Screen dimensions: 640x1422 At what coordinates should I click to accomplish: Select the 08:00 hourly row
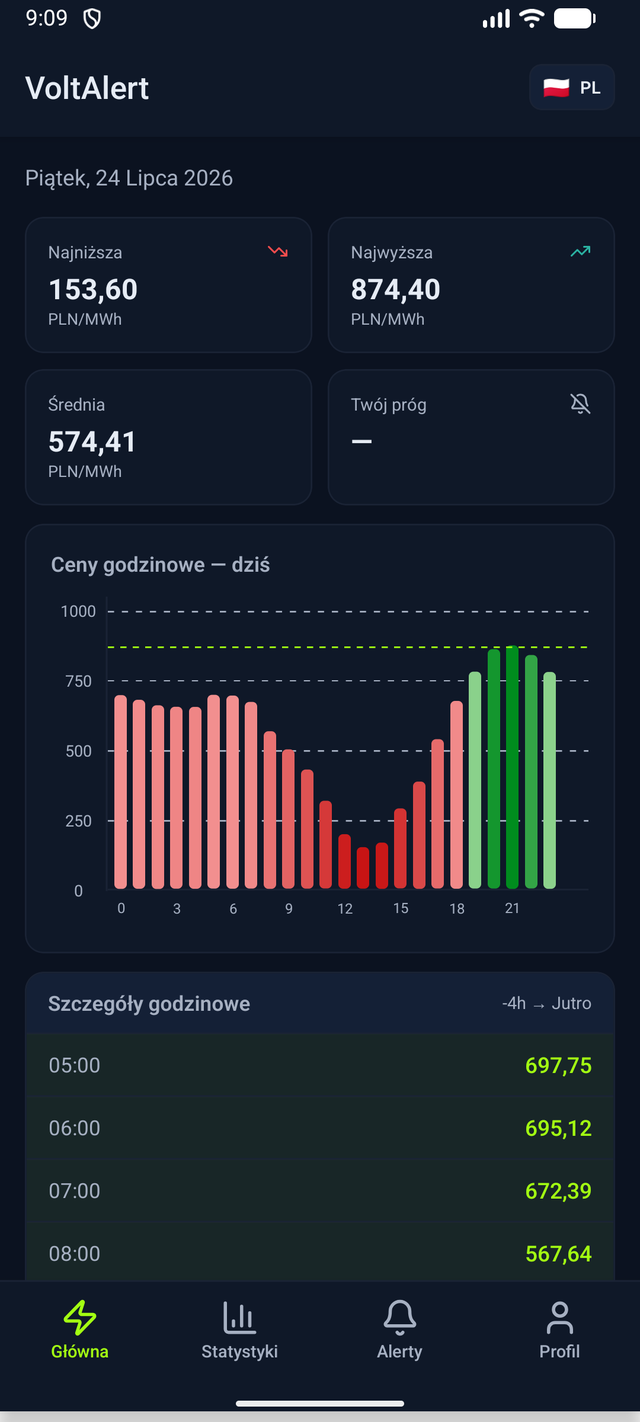(320, 1253)
